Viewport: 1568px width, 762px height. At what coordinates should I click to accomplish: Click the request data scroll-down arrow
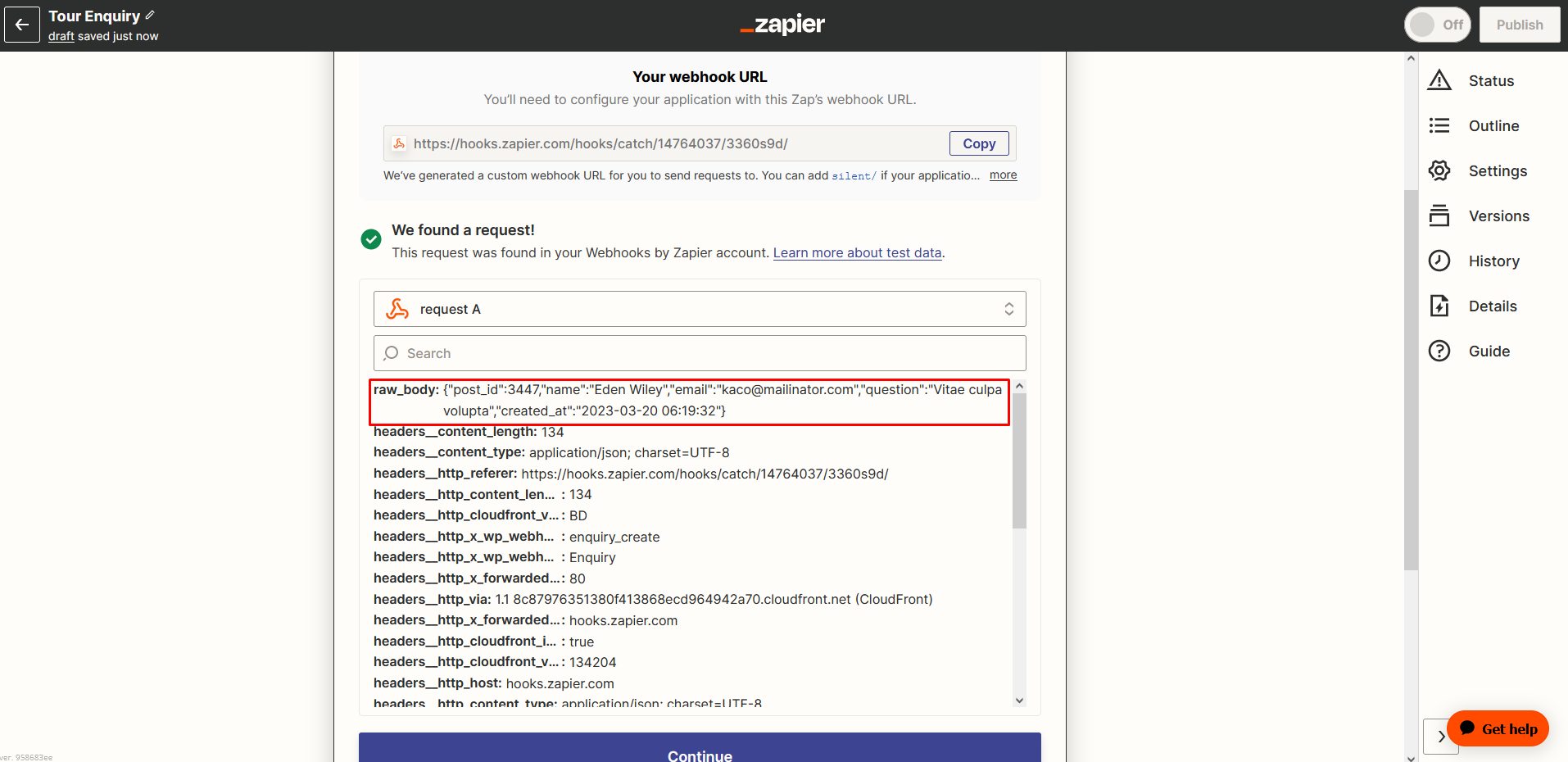click(x=1019, y=700)
